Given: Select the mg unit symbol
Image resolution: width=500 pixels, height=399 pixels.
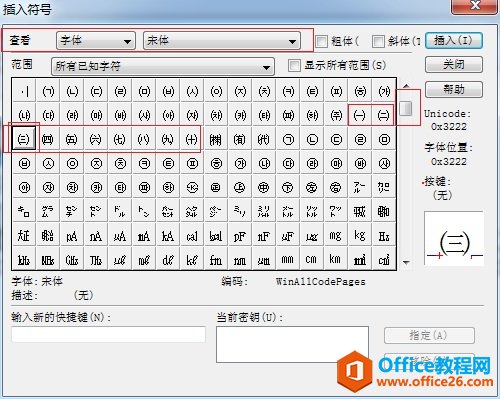Looking at the screenshot, I should [336, 235].
